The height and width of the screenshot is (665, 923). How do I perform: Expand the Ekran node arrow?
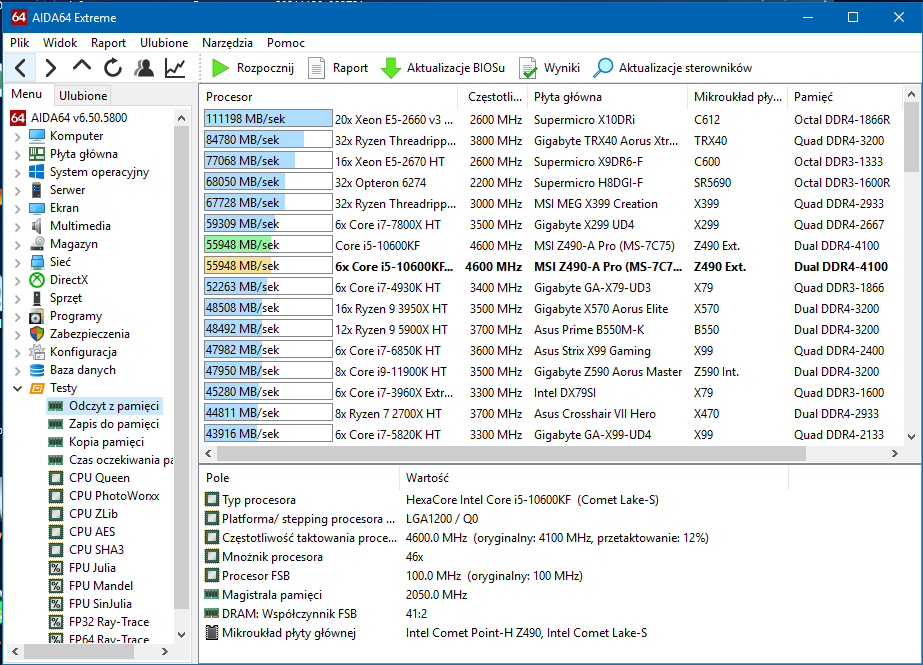18,208
